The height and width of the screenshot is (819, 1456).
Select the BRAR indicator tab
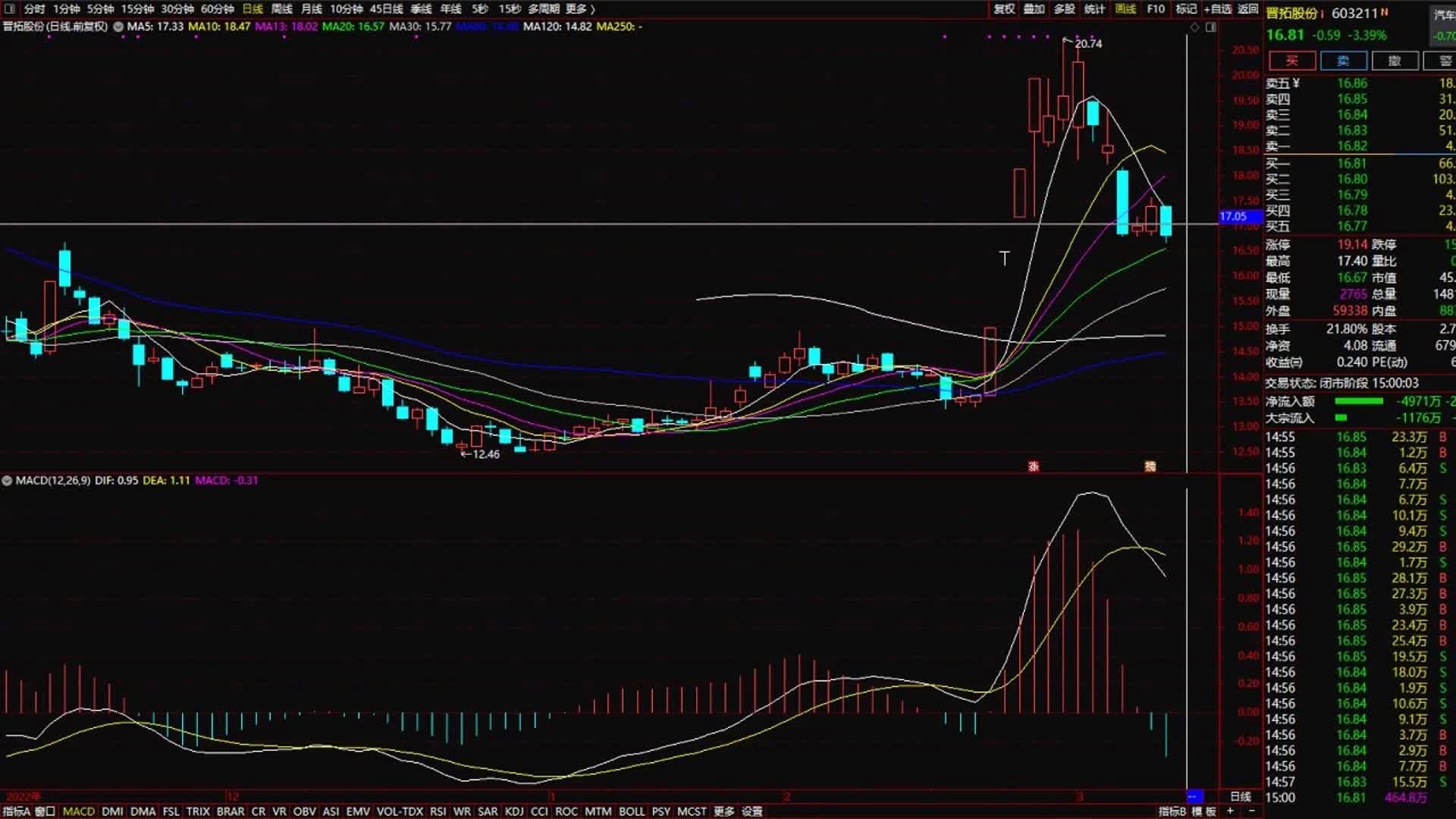(231, 811)
